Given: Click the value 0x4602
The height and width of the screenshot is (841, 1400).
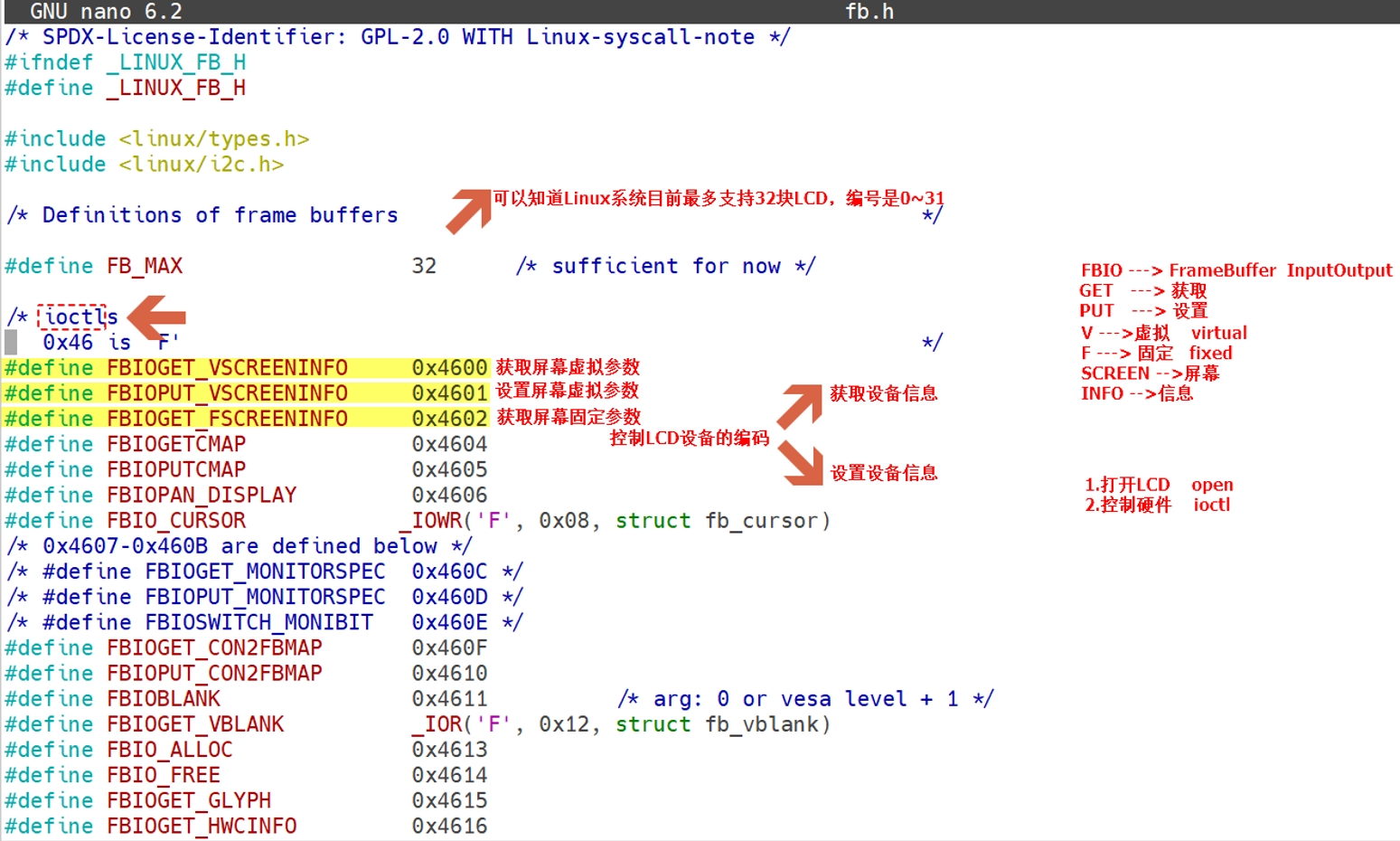Looking at the screenshot, I should [450, 419].
